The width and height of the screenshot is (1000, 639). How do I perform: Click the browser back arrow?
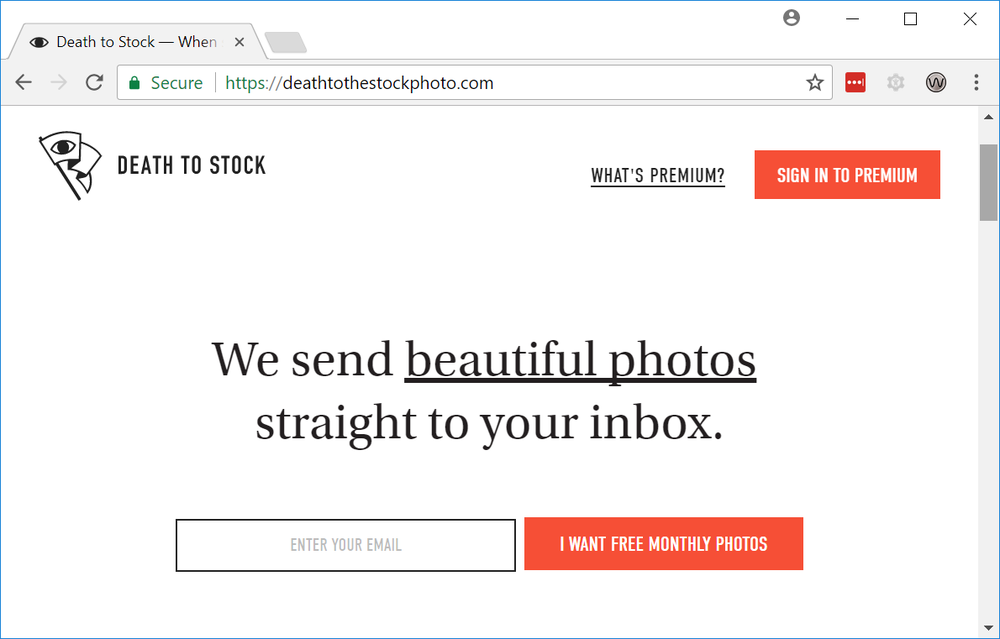[x=24, y=82]
